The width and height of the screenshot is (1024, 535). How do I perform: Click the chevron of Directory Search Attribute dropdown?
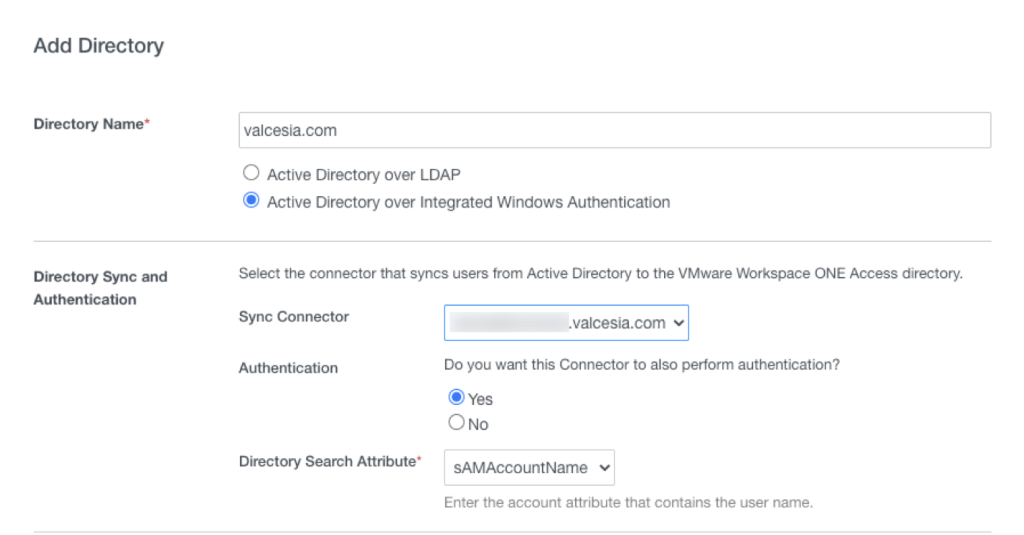[x=602, y=467]
